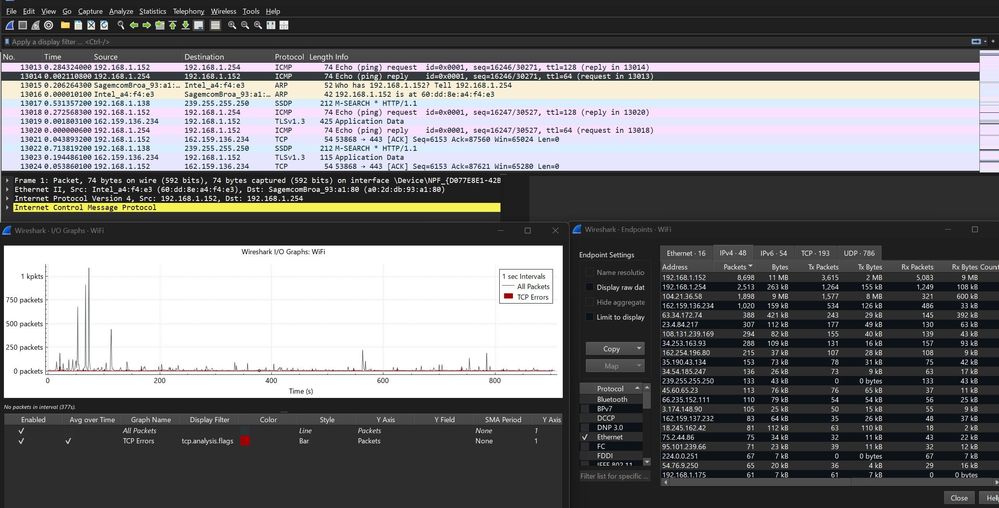Go back to the previous packet in history

[x=134, y=25]
